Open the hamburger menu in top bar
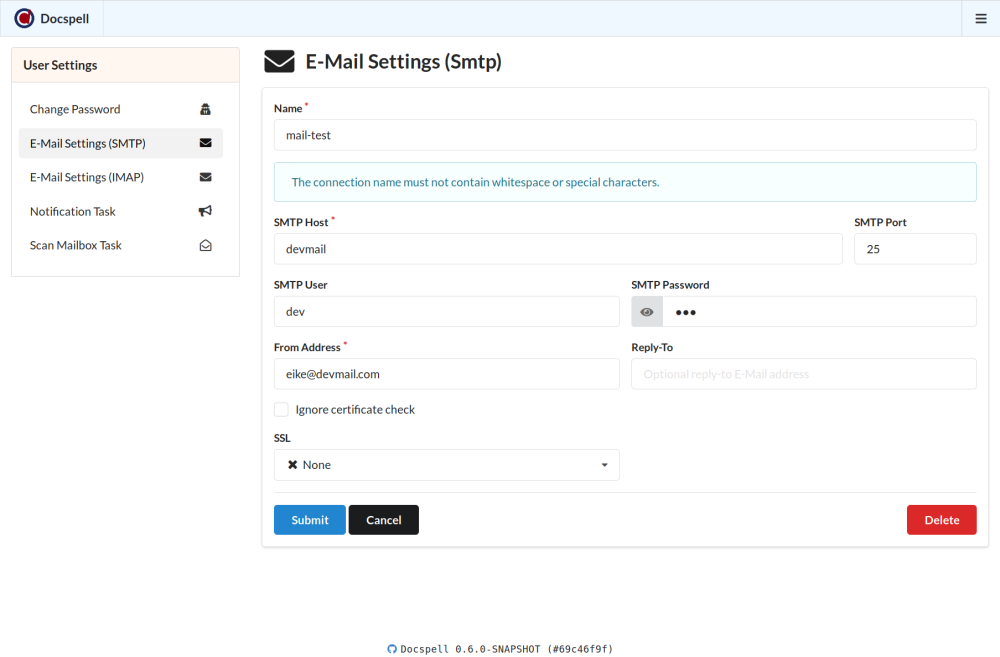Viewport: 1000px width, 657px height. [980, 18]
